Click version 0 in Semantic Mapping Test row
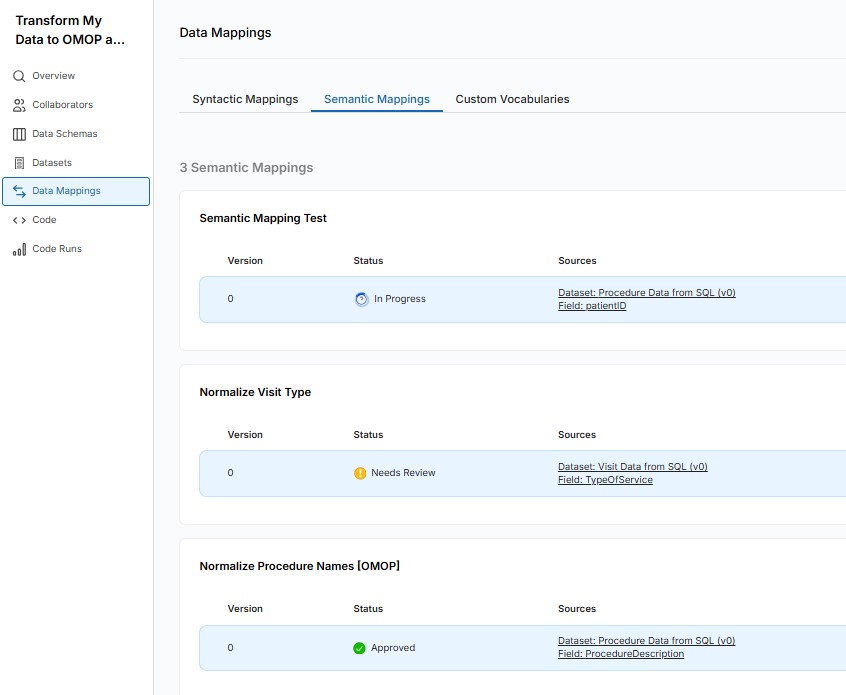 pyautogui.click(x=230, y=299)
